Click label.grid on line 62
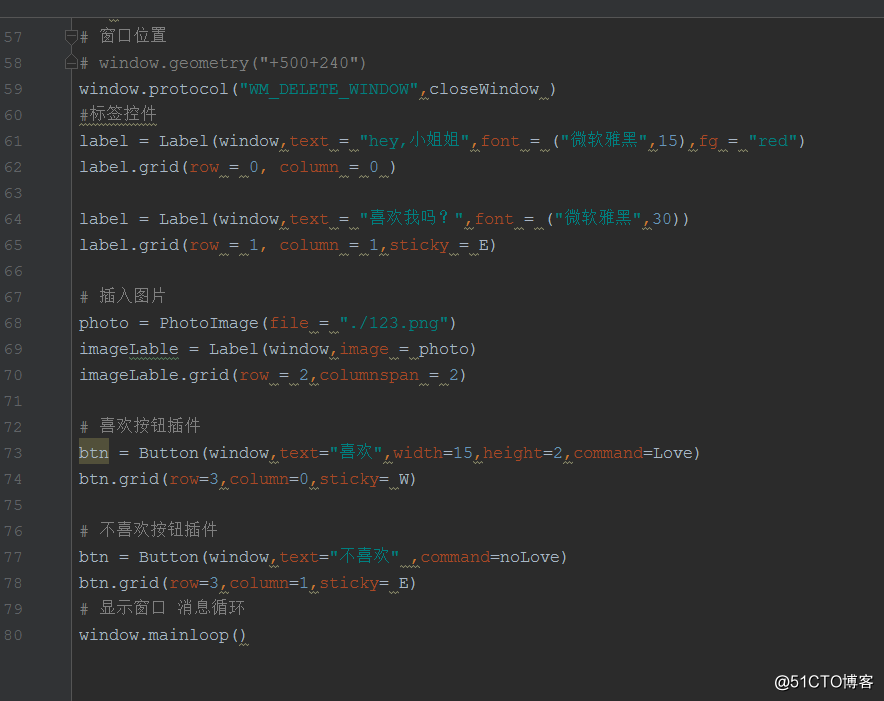This screenshot has height=701, width=884. (x=129, y=167)
